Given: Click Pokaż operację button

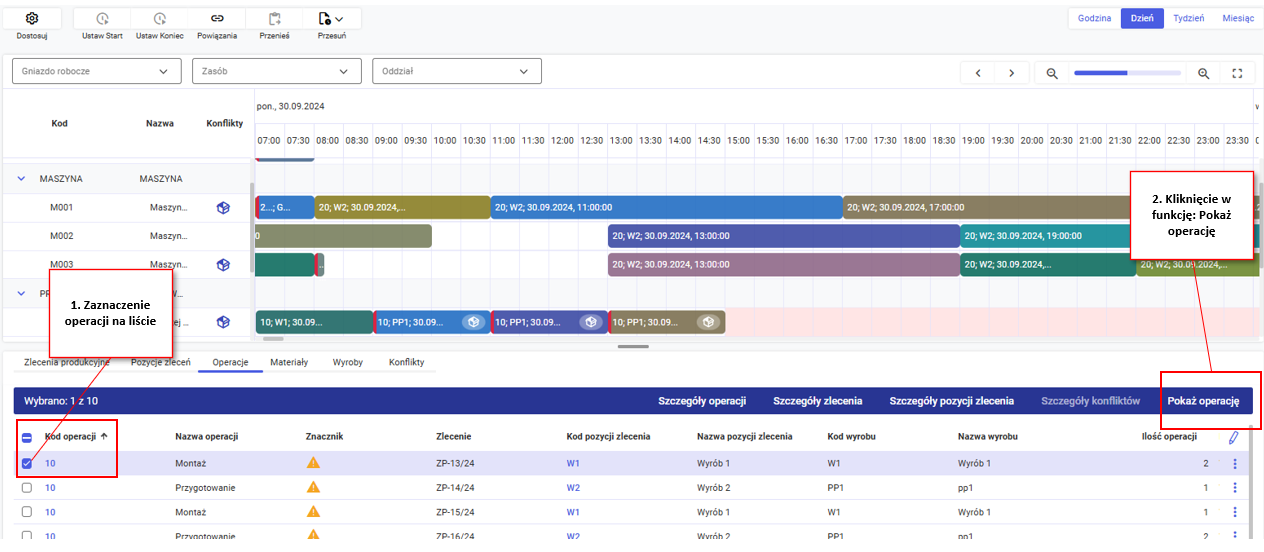Looking at the screenshot, I should coord(1203,401).
